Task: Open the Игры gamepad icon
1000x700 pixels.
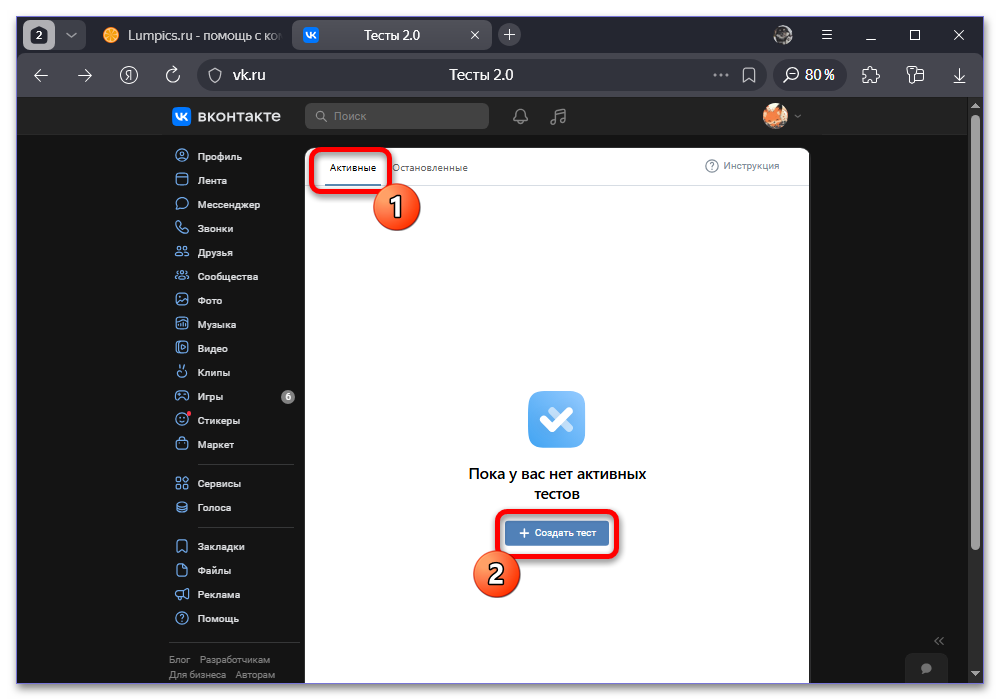Action: click(182, 396)
